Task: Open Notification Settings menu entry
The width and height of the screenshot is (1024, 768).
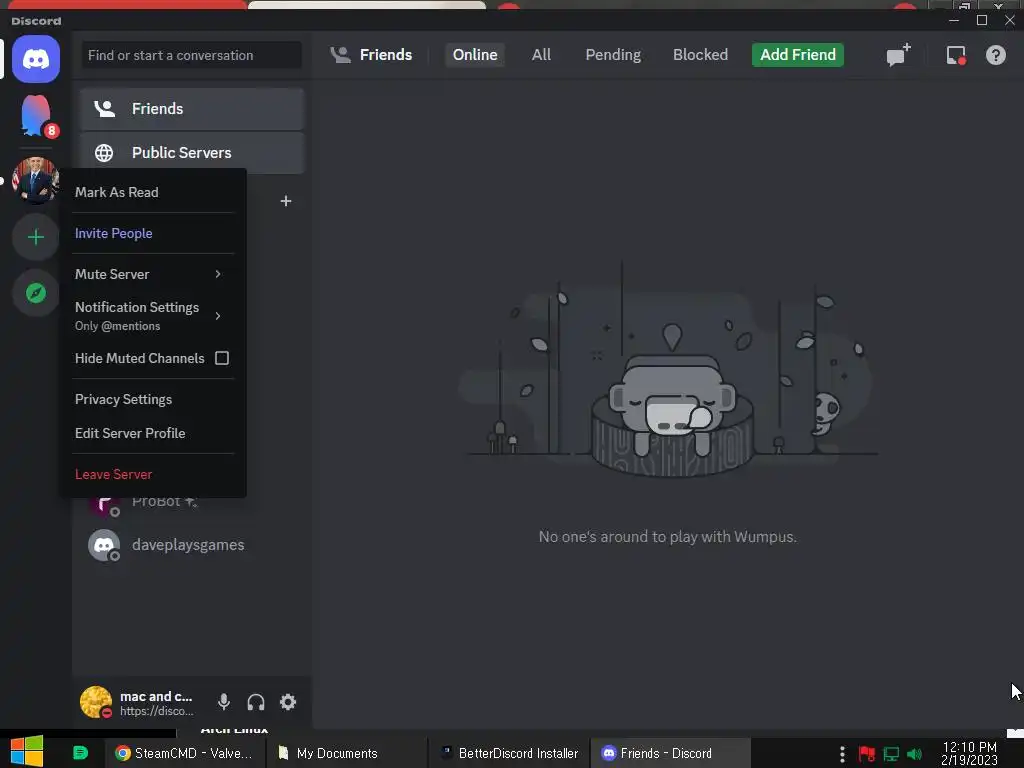Action: pyautogui.click(x=153, y=316)
